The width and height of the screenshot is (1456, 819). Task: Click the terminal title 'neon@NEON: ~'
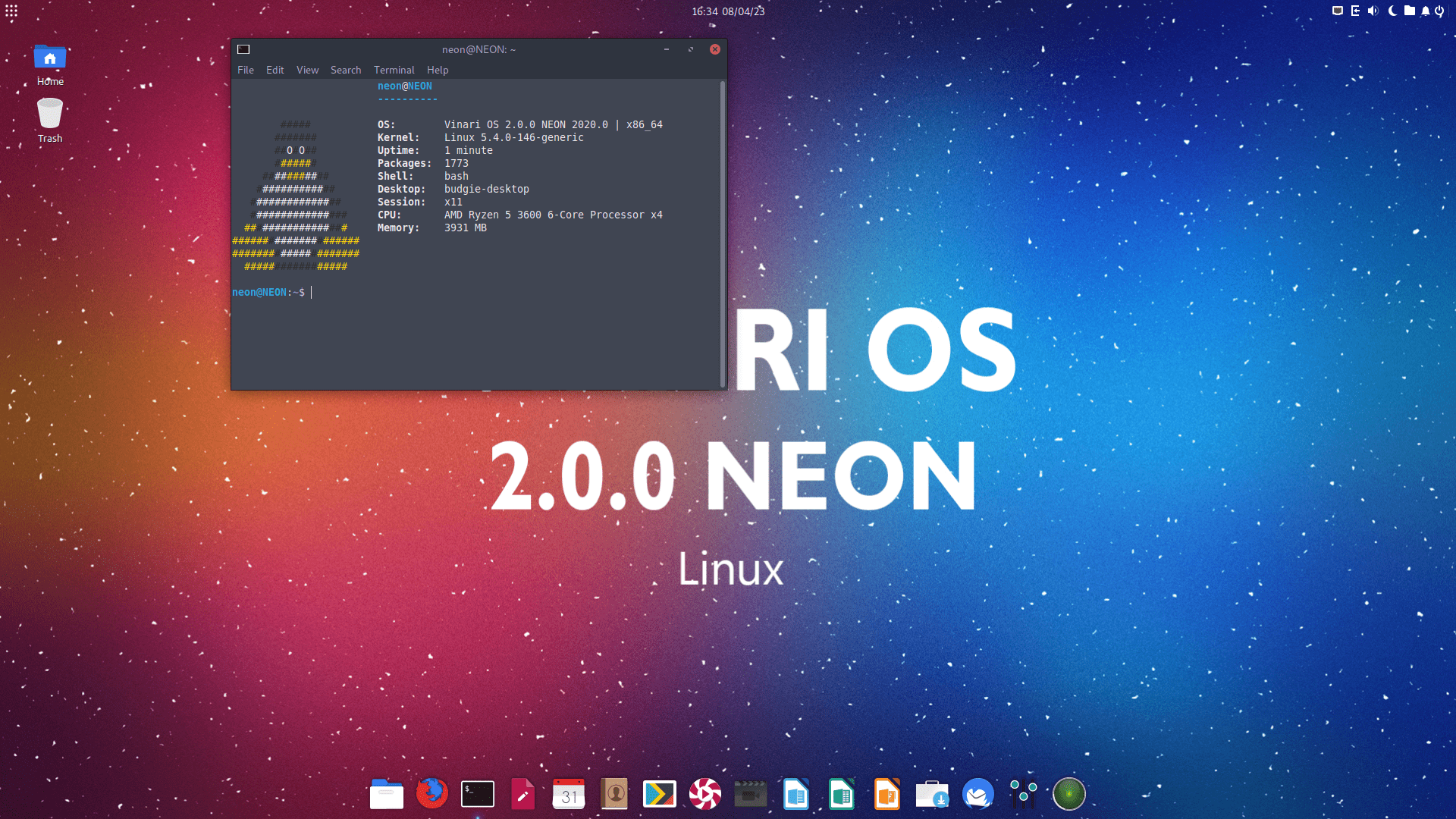coord(479,49)
